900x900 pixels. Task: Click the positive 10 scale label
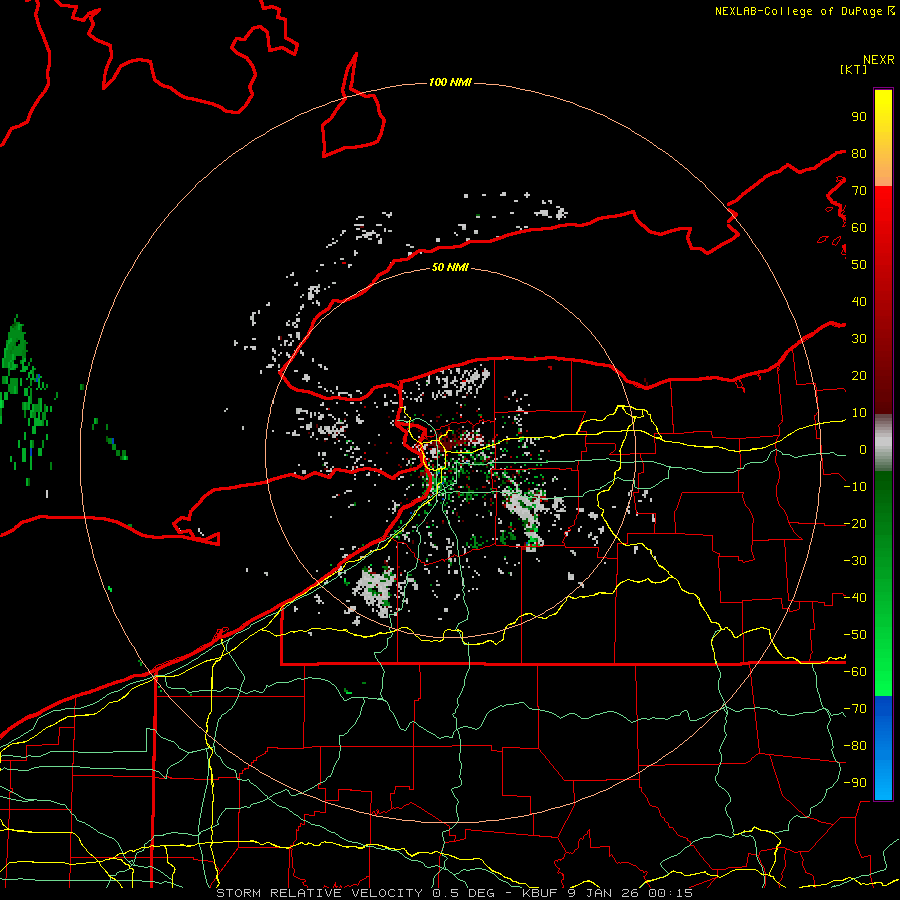[859, 413]
